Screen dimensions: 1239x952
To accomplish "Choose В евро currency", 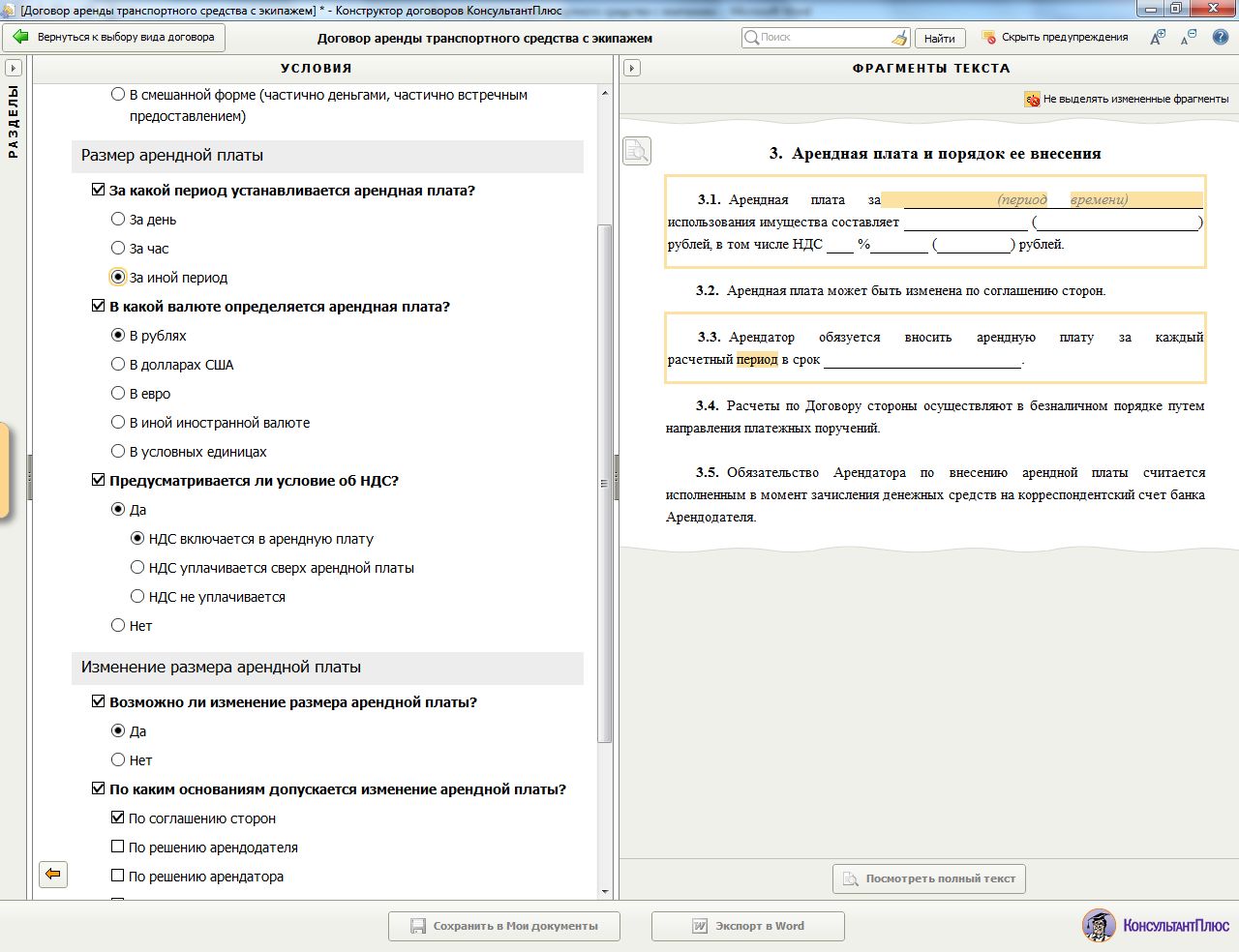I will click(118, 393).
